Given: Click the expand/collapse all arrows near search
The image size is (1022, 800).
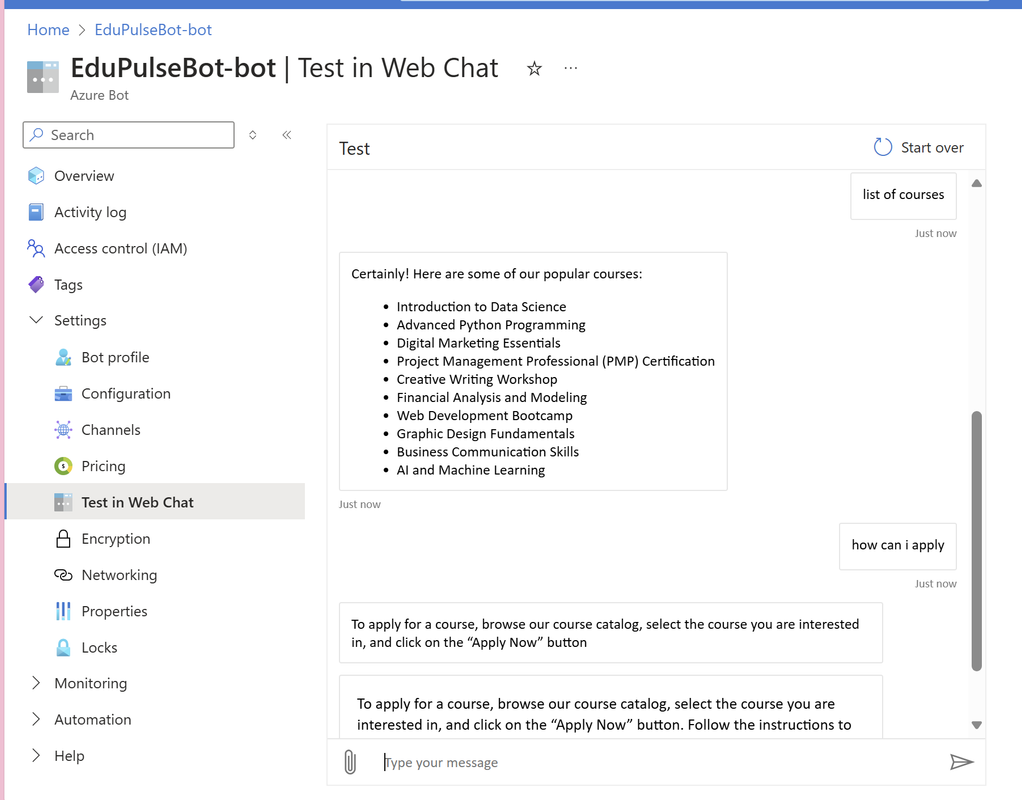Looking at the screenshot, I should [x=253, y=135].
